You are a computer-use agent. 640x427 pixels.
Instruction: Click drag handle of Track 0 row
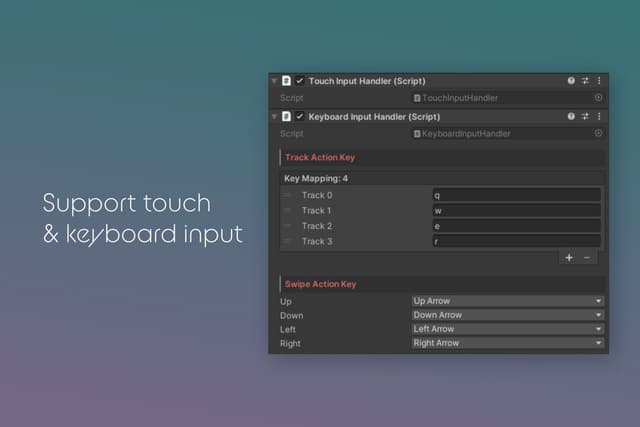[287, 195]
